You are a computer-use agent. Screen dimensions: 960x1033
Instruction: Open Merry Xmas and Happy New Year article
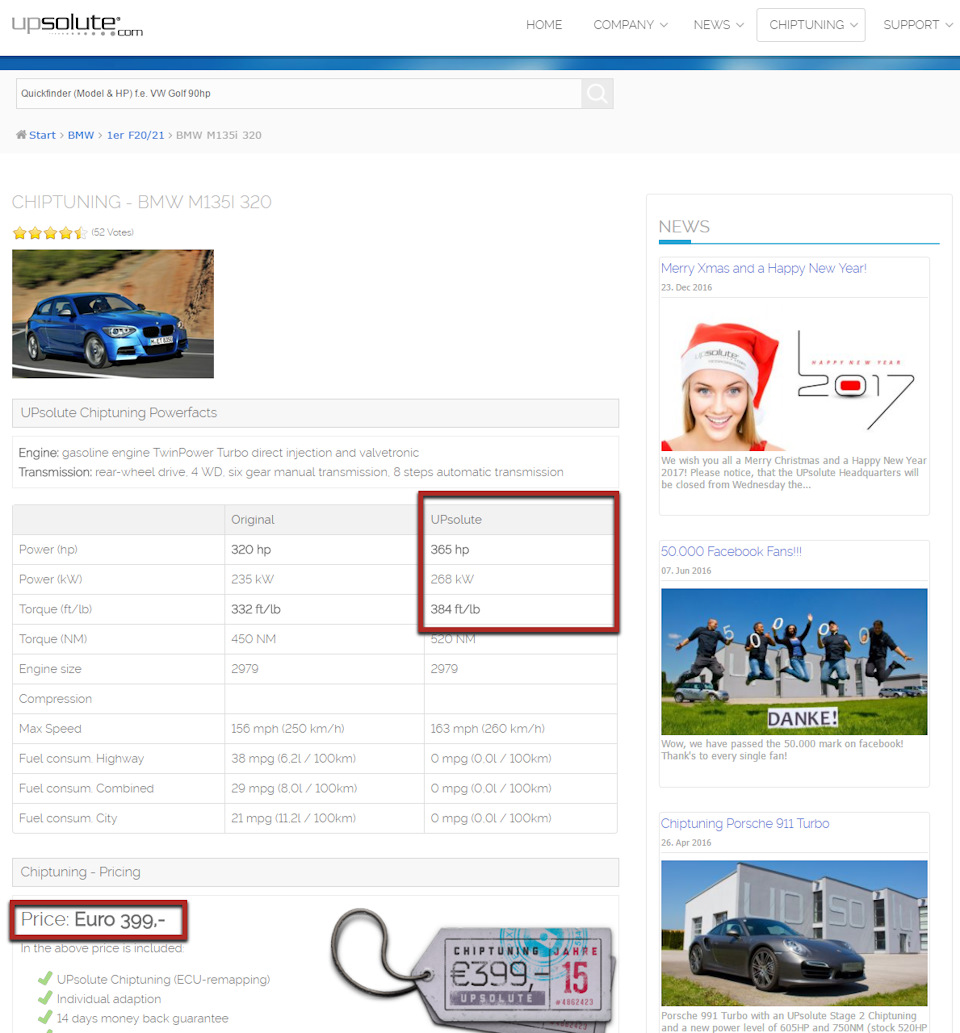764,268
